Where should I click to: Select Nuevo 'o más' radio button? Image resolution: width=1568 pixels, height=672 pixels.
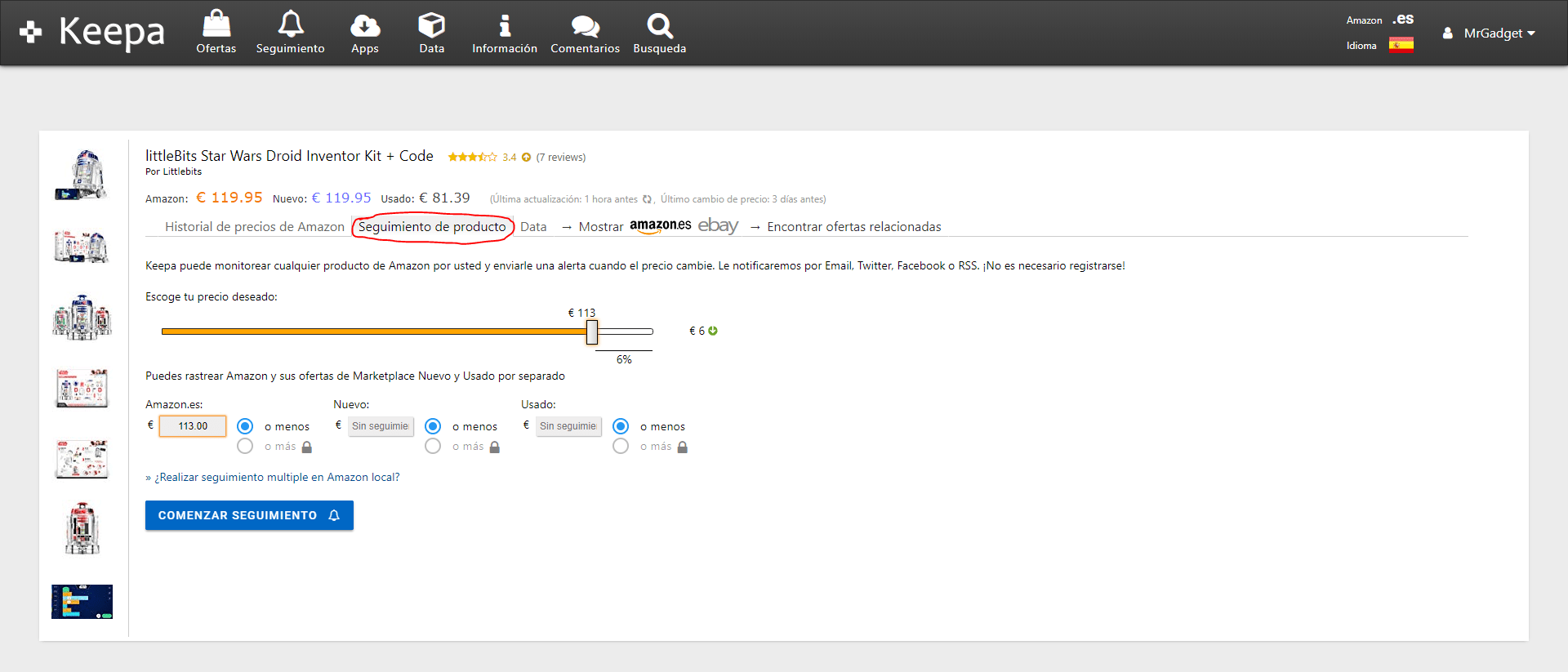click(x=433, y=446)
